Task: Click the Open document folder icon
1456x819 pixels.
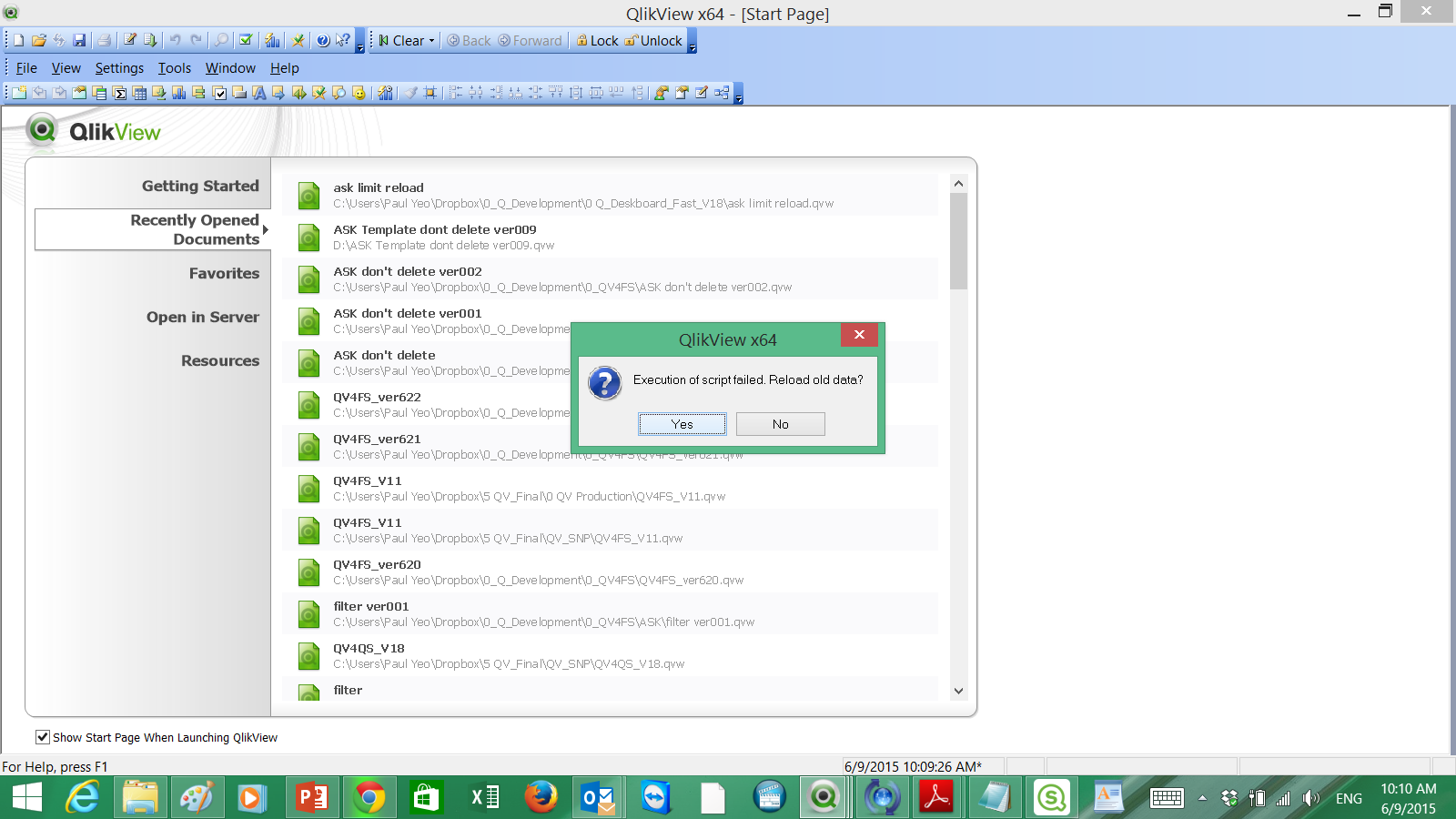Action: (39, 40)
